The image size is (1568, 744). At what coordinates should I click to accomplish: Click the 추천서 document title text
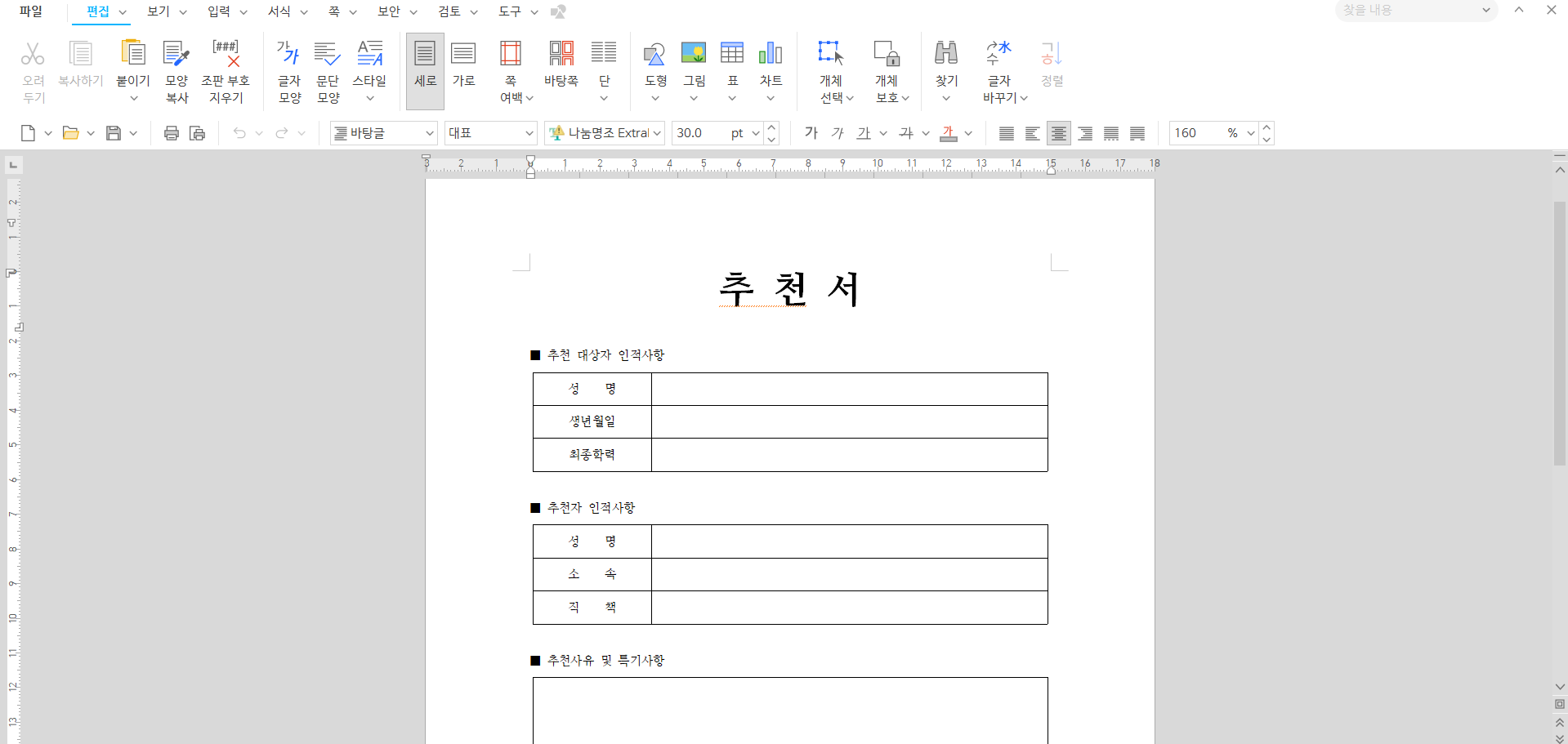789,289
